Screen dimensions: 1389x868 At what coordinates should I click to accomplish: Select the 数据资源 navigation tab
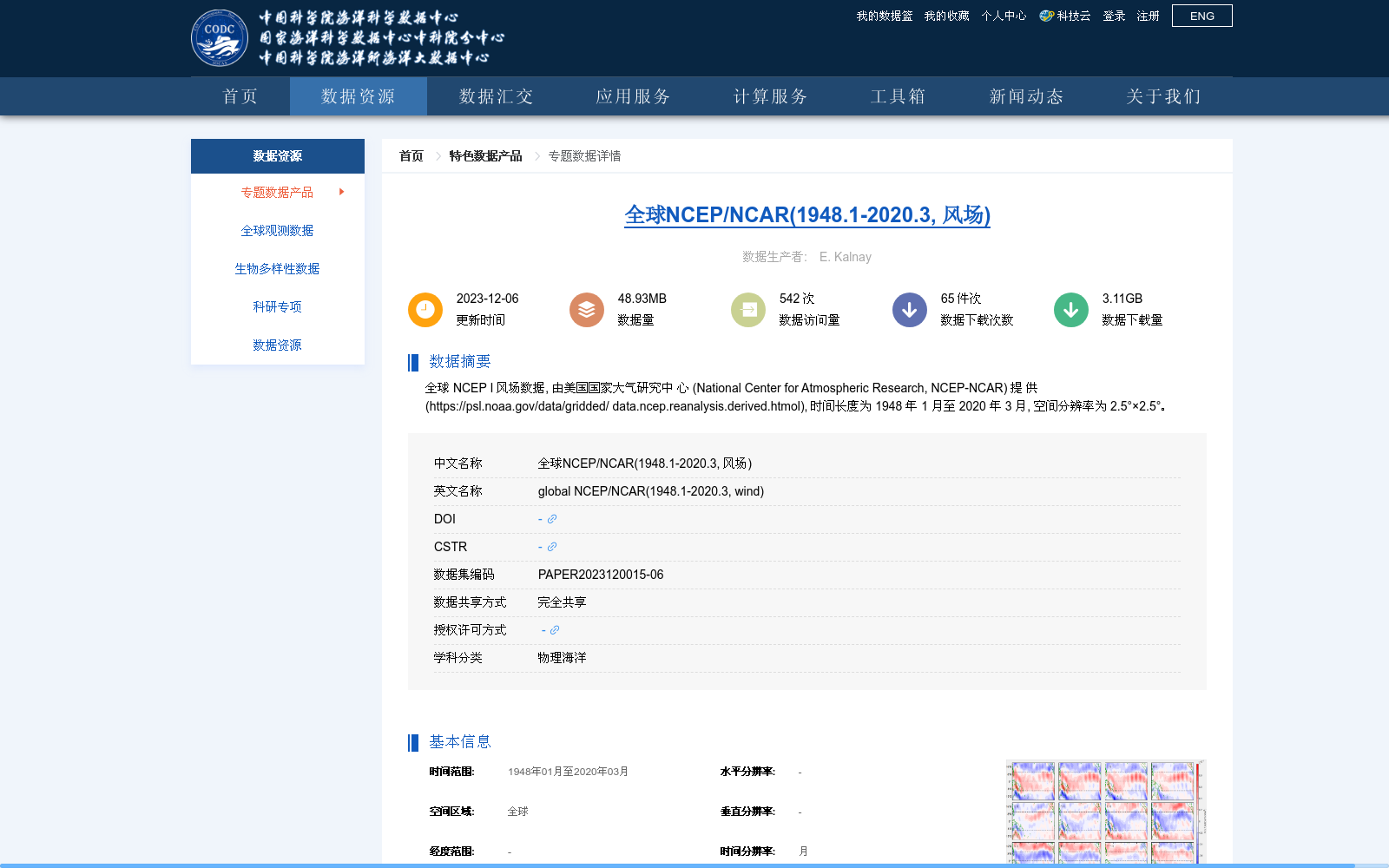click(359, 96)
